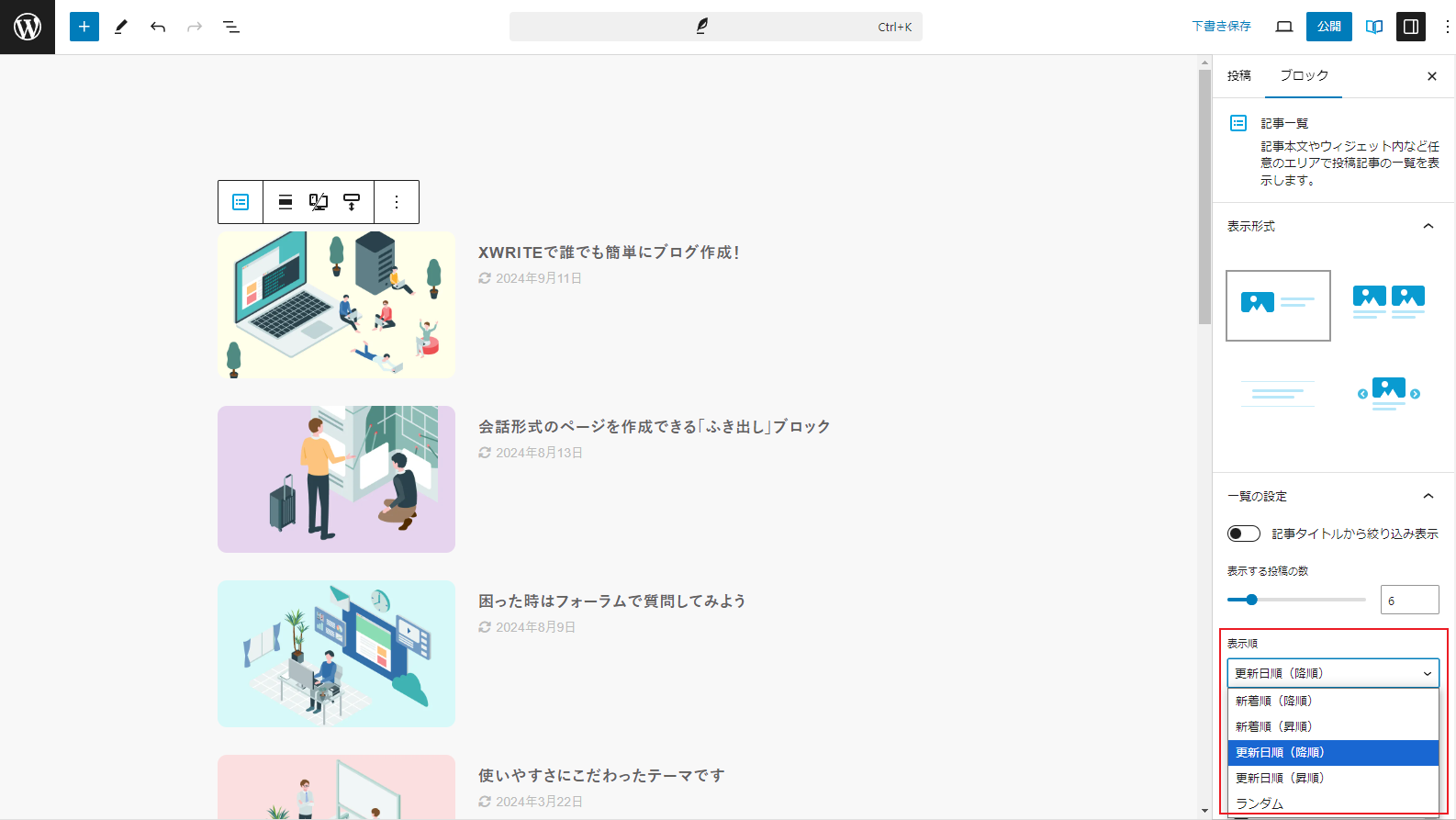Choose the slider carousel layout
Viewport: 1456px width, 820px height.
1389,394
